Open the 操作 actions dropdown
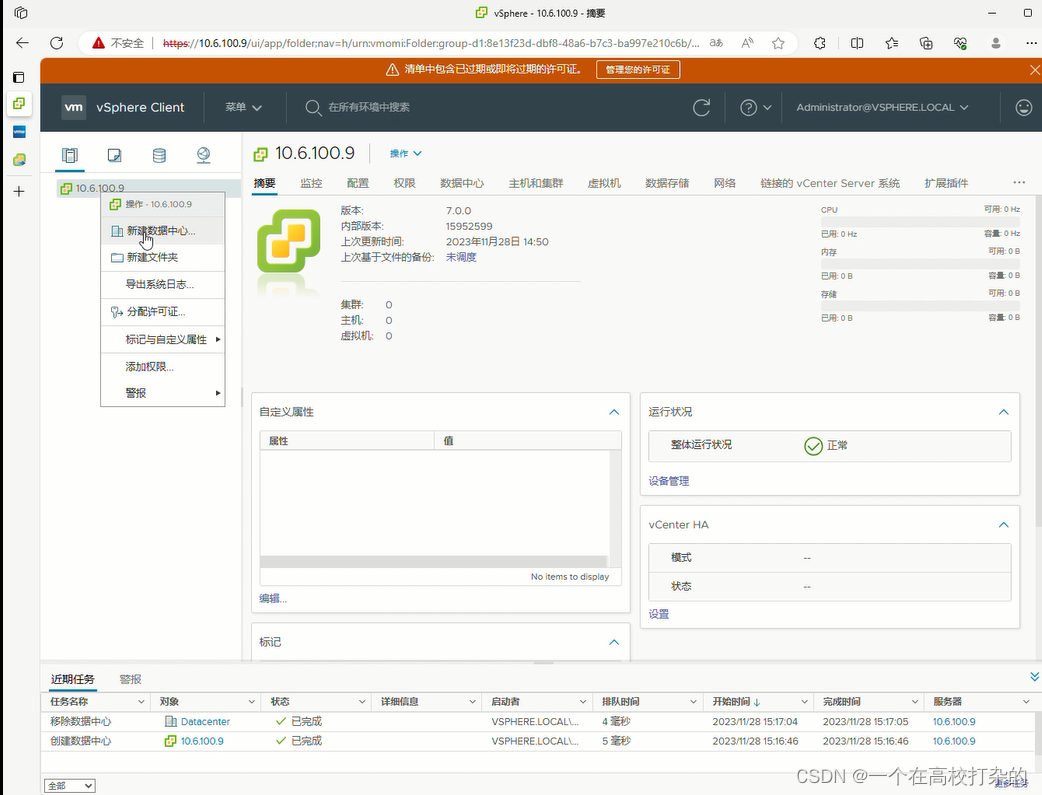Image resolution: width=1042 pixels, height=795 pixels. pos(405,154)
